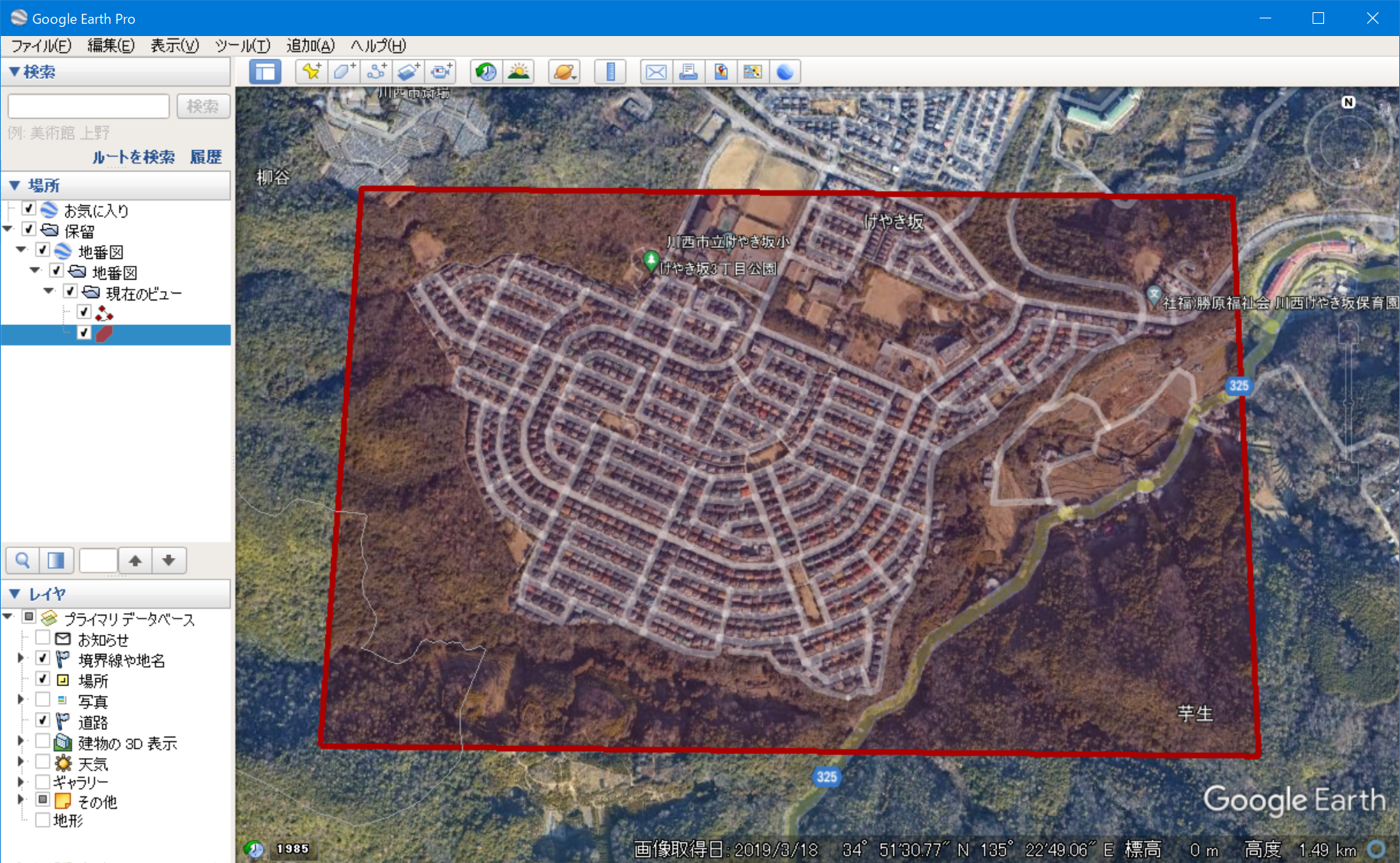Enable the 建物の 3D 表示 layer
The height and width of the screenshot is (863, 1400).
[43, 741]
